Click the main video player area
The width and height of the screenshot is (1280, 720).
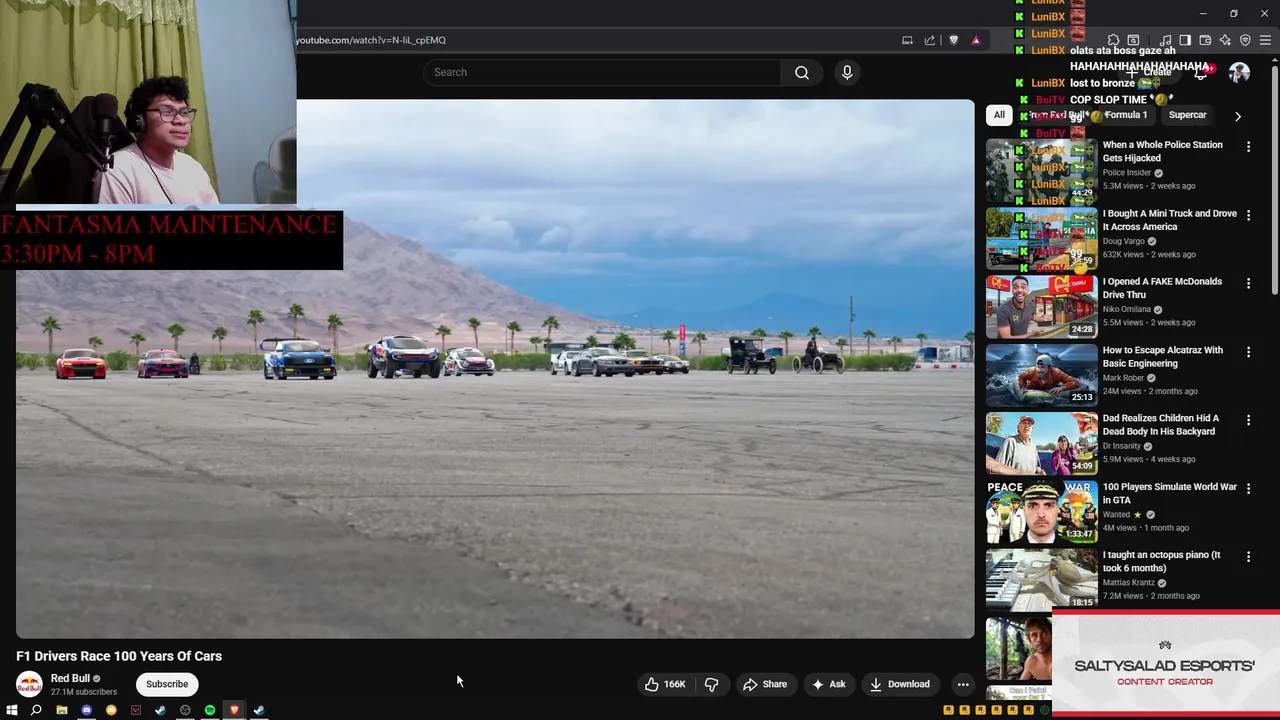(x=495, y=368)
